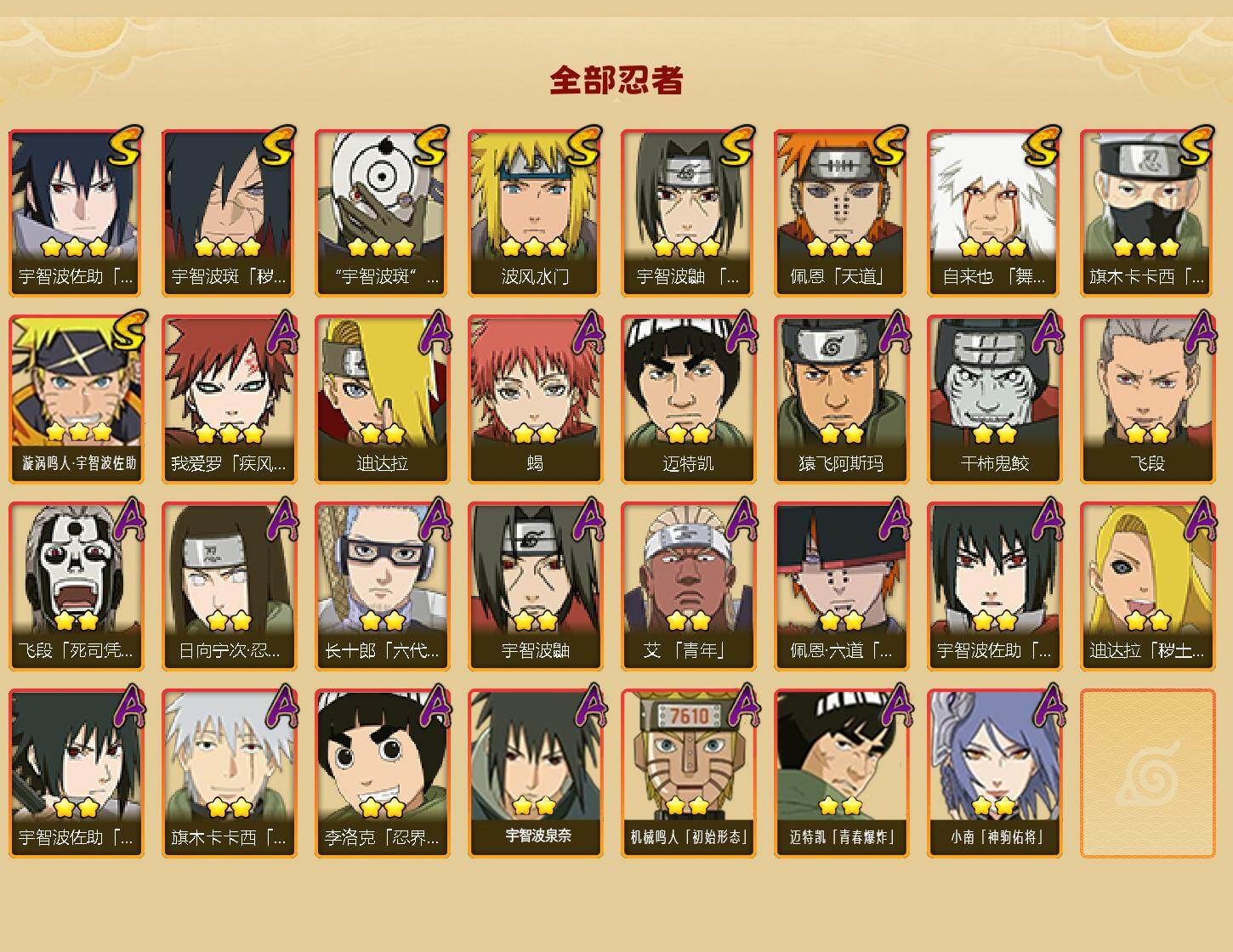Viewport: 1233px width, 952px height.
Task: Select the 自来也 S-rank card
Action: coord(995,212)
